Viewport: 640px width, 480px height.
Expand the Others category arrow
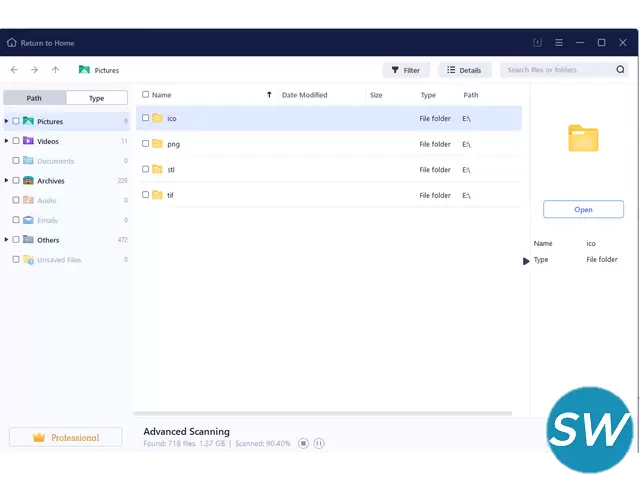(6, 240)
